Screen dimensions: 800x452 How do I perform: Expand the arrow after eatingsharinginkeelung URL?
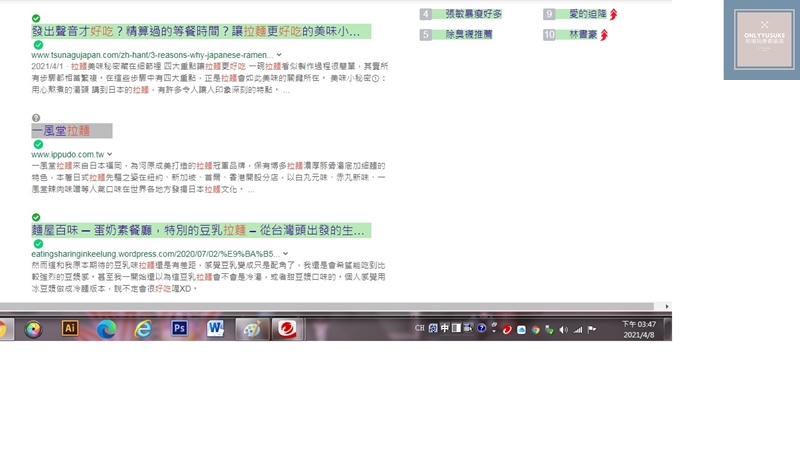pos(286,254)
